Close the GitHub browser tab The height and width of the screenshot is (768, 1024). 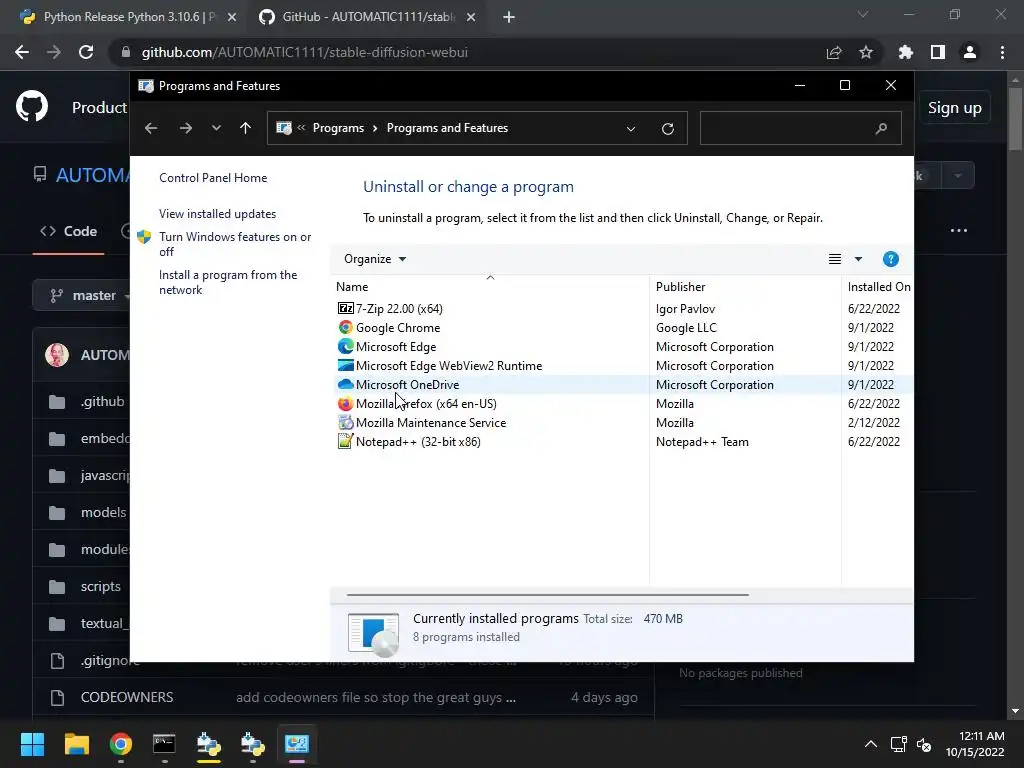click(x=471, y=17)
